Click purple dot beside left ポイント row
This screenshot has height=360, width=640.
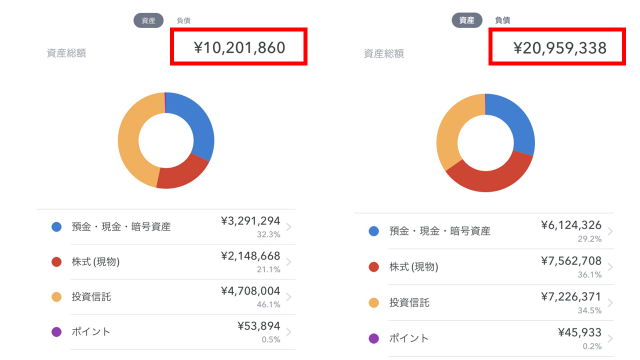pos(57,332)
